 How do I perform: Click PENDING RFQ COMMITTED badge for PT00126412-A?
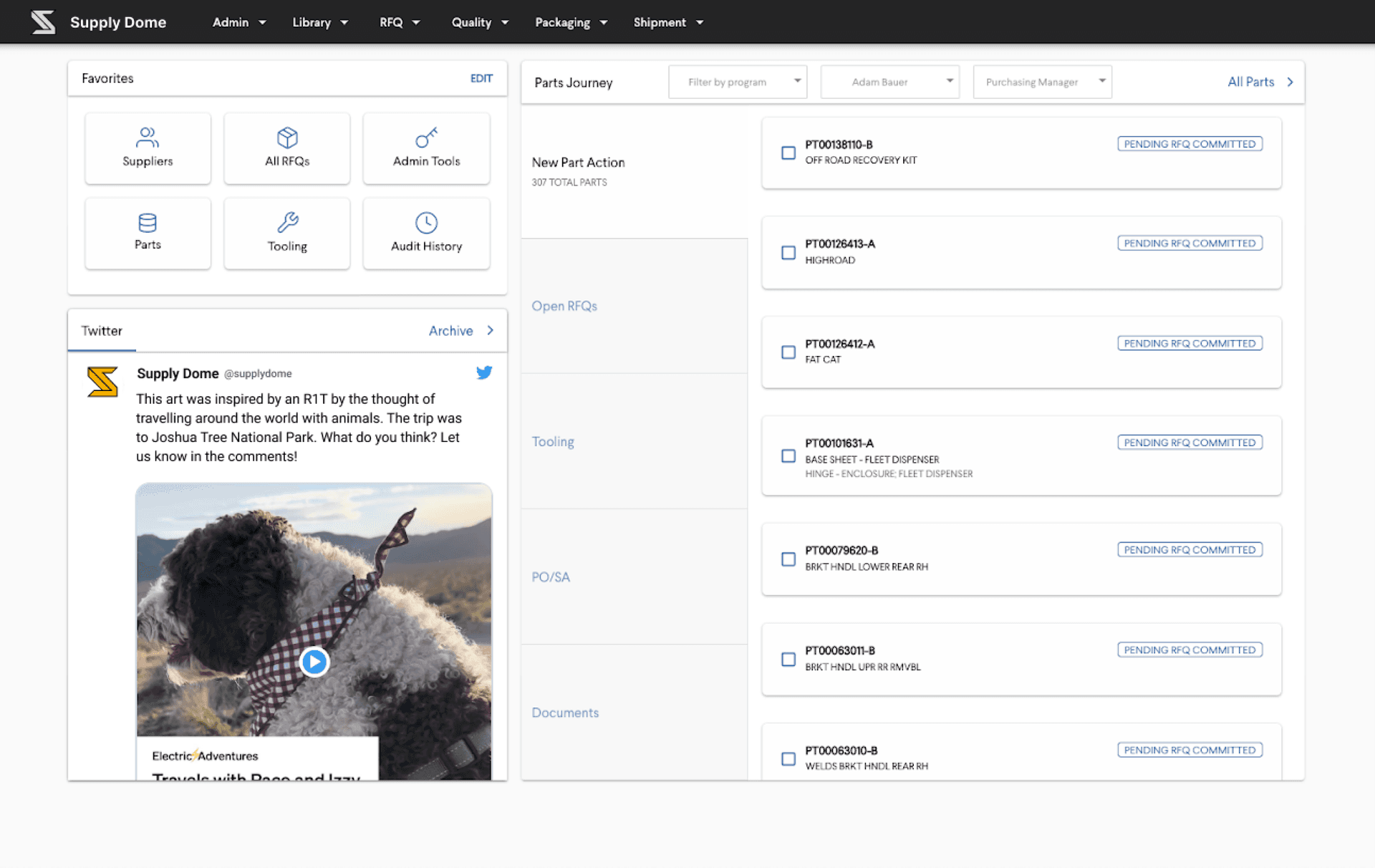coord(1190,344)
